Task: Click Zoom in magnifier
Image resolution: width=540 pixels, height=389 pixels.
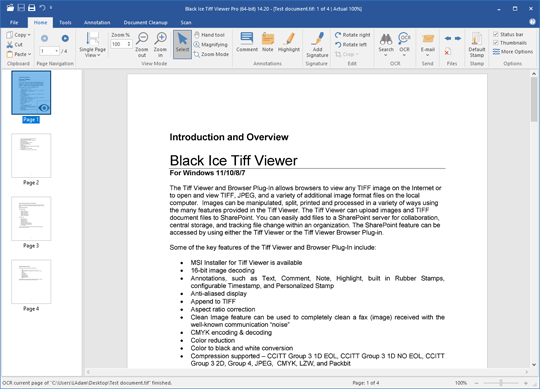Action: point(160,44)
